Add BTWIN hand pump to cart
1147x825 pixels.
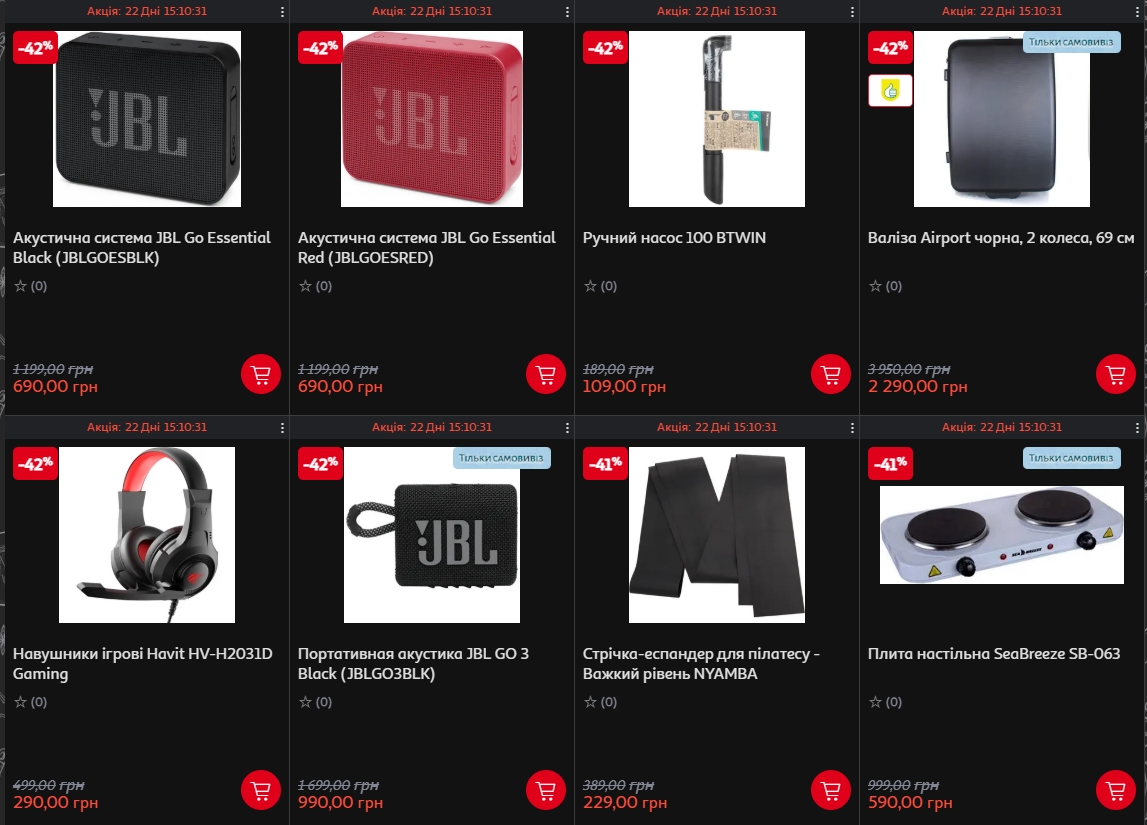coord(831,374)
